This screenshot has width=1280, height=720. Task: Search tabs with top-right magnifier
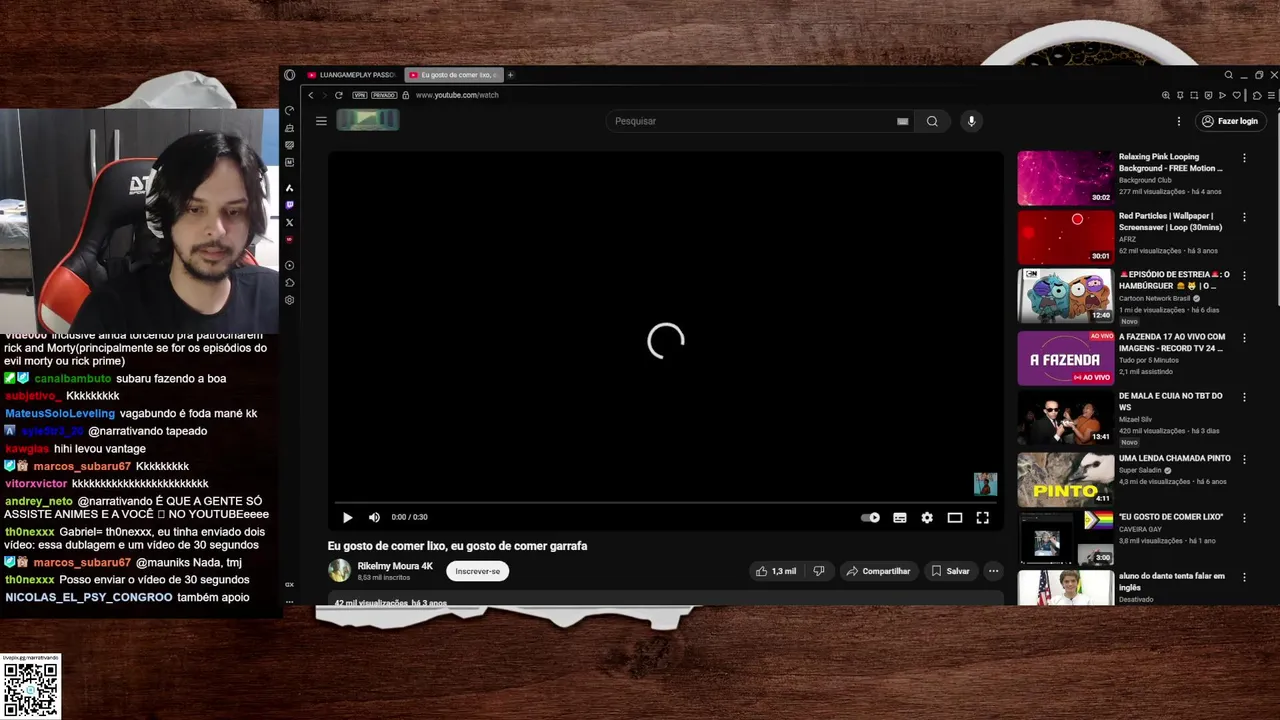coord(1229,75)
